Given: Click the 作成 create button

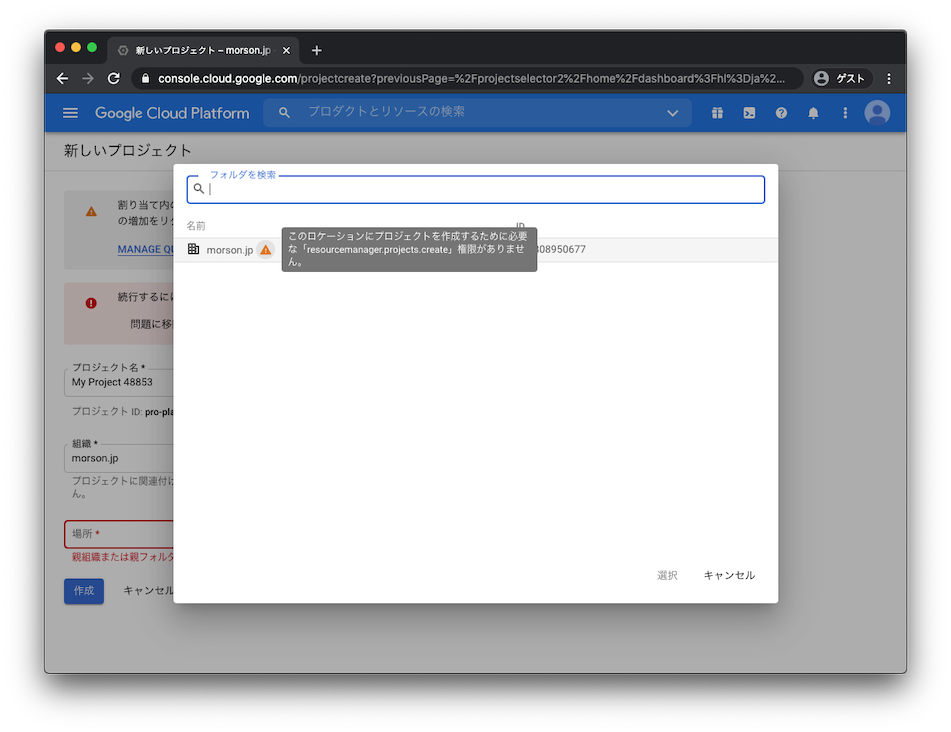Looking at the screenshot, I should click(83, 591).
